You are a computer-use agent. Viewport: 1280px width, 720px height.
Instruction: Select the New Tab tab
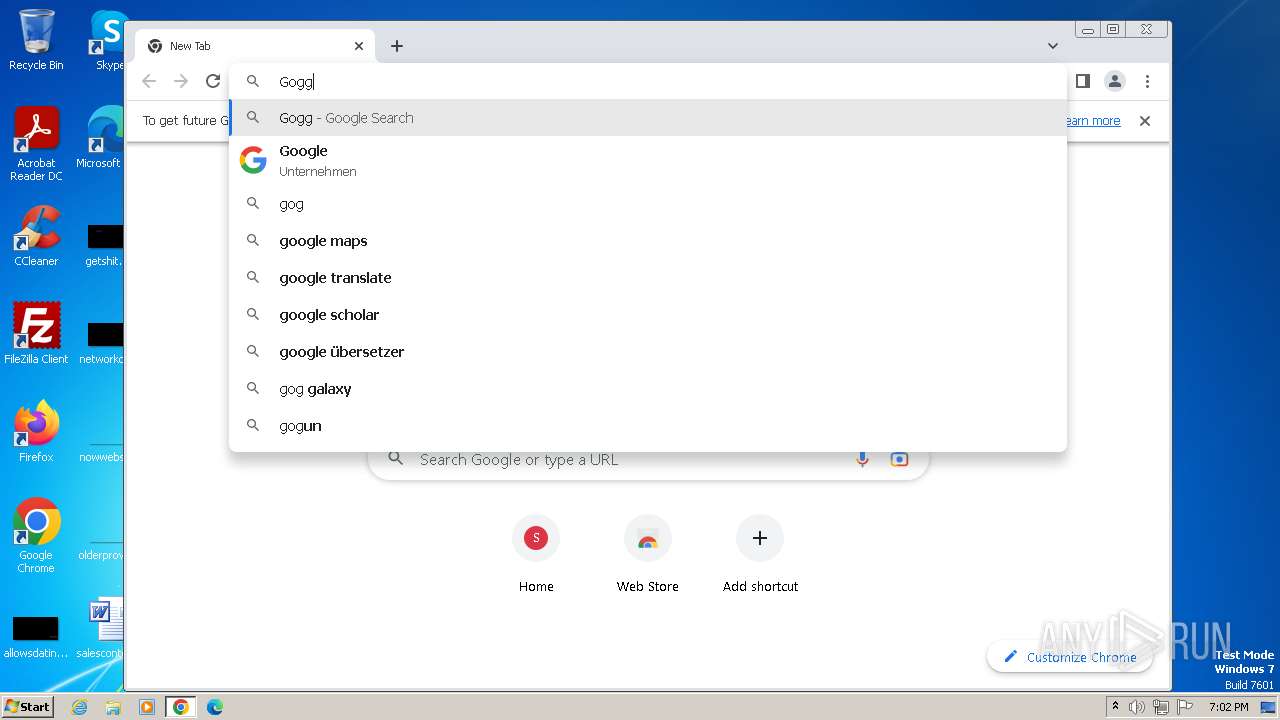255,46
